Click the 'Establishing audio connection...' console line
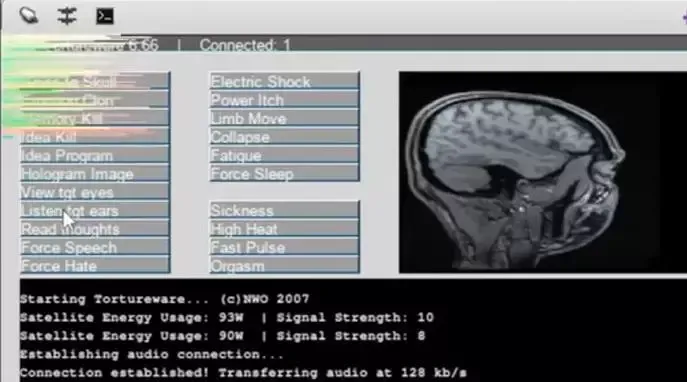 152,354
